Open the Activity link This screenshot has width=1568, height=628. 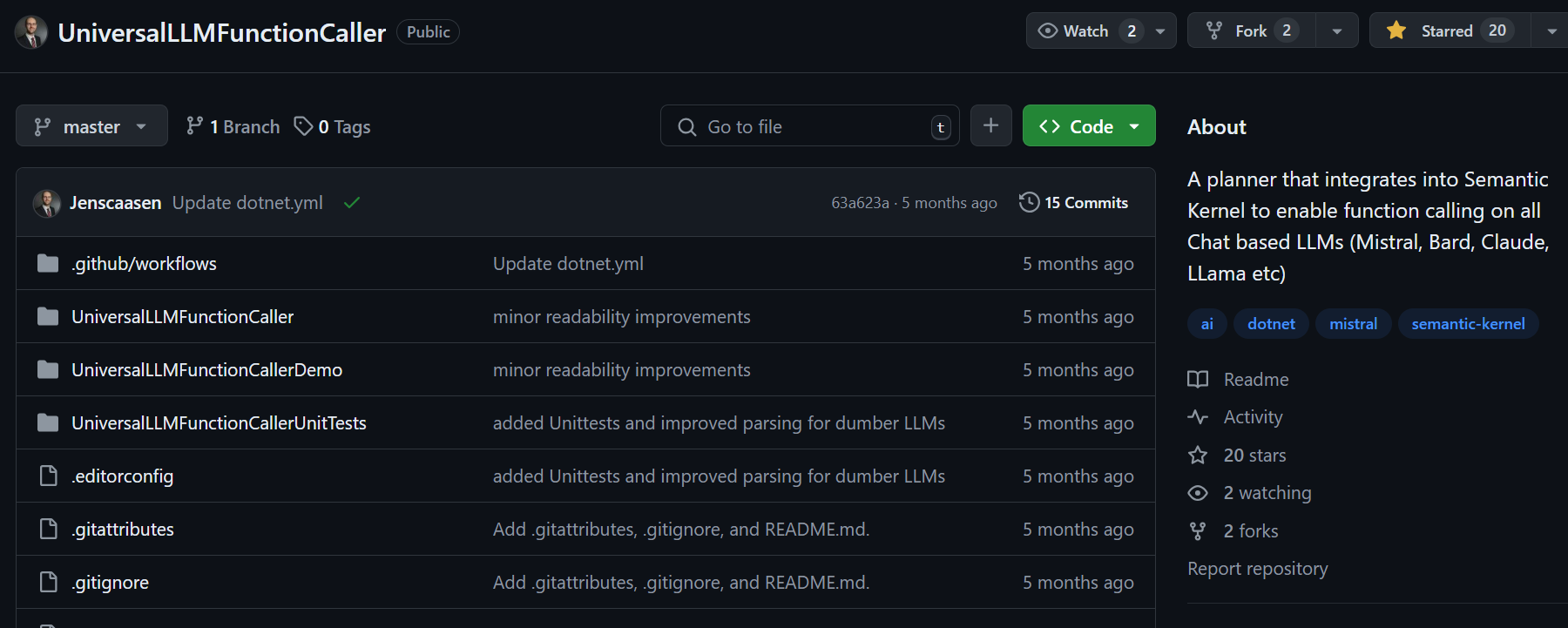point(1253,417)
